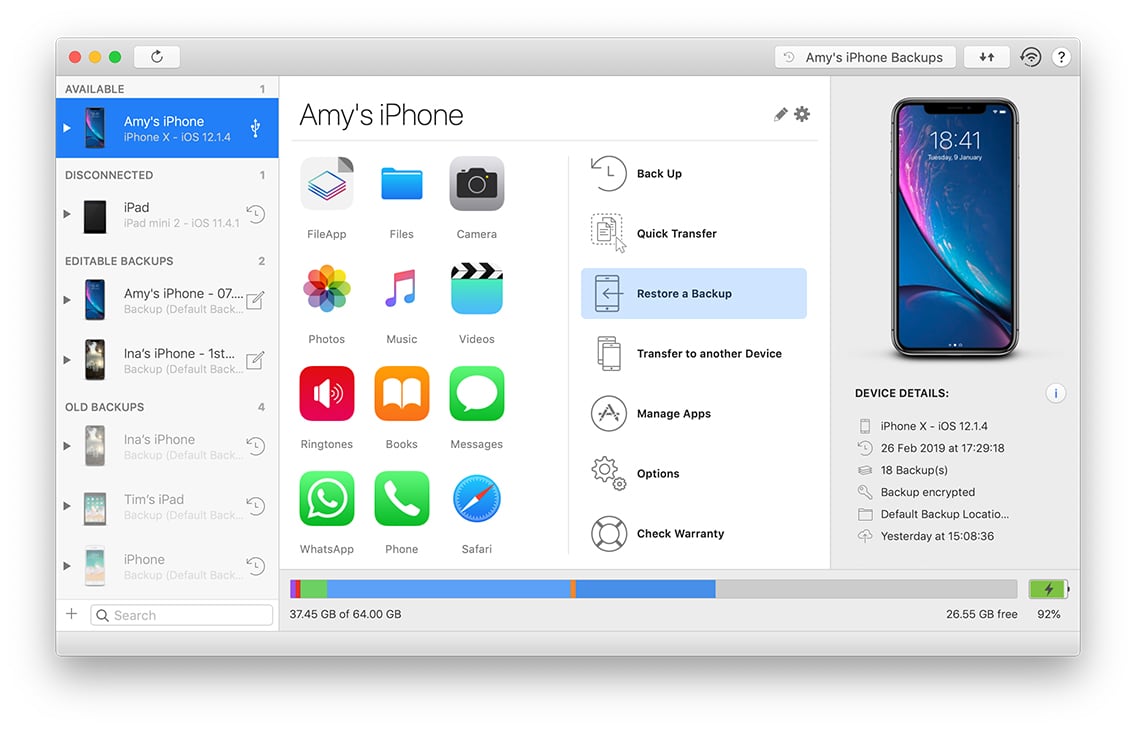The width and height of the screenshot is (1136, 730).
Task: Open the Music app icon
Action: pos(401,288)
